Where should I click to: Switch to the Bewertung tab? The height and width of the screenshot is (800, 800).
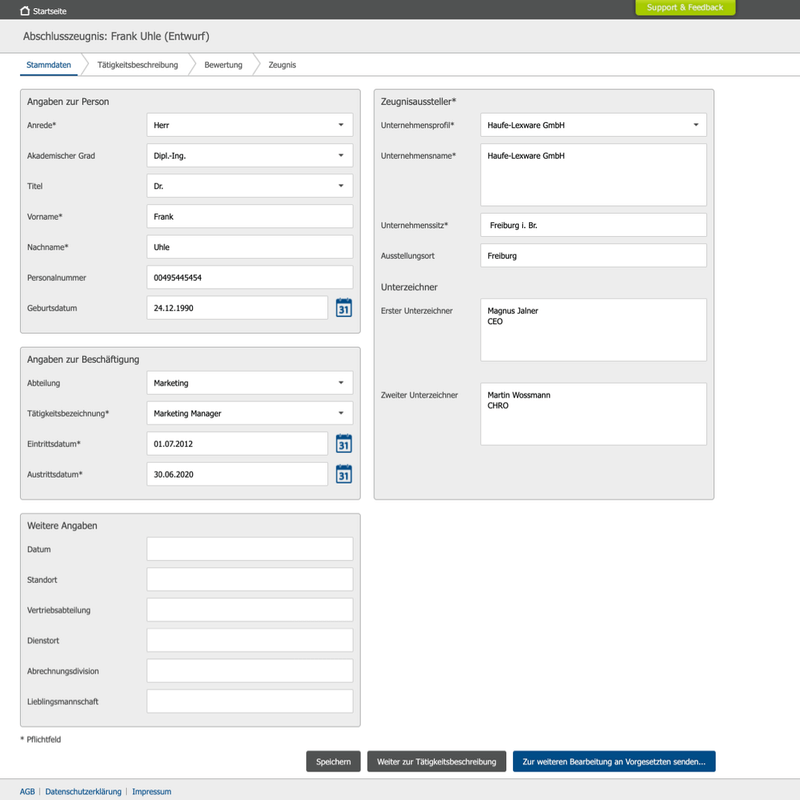225,63
